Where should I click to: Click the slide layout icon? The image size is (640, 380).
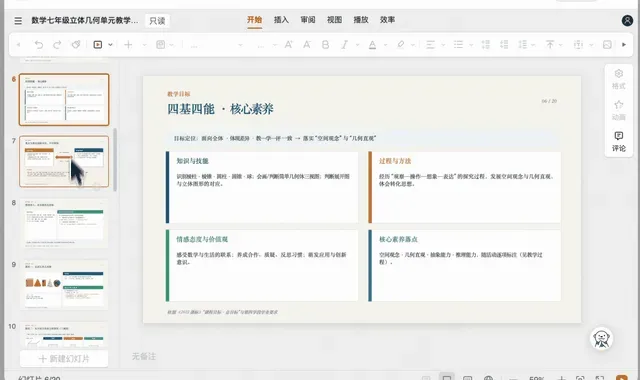point(160,44)
